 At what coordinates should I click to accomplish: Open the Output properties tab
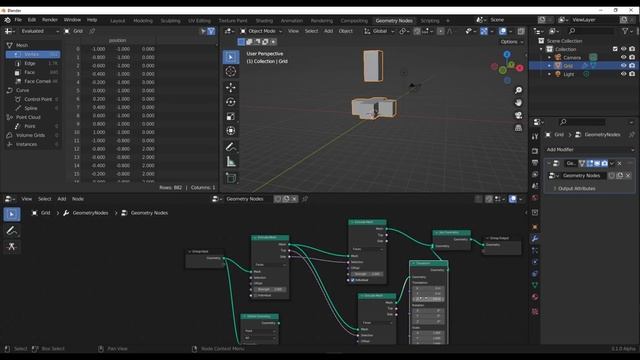535,163
